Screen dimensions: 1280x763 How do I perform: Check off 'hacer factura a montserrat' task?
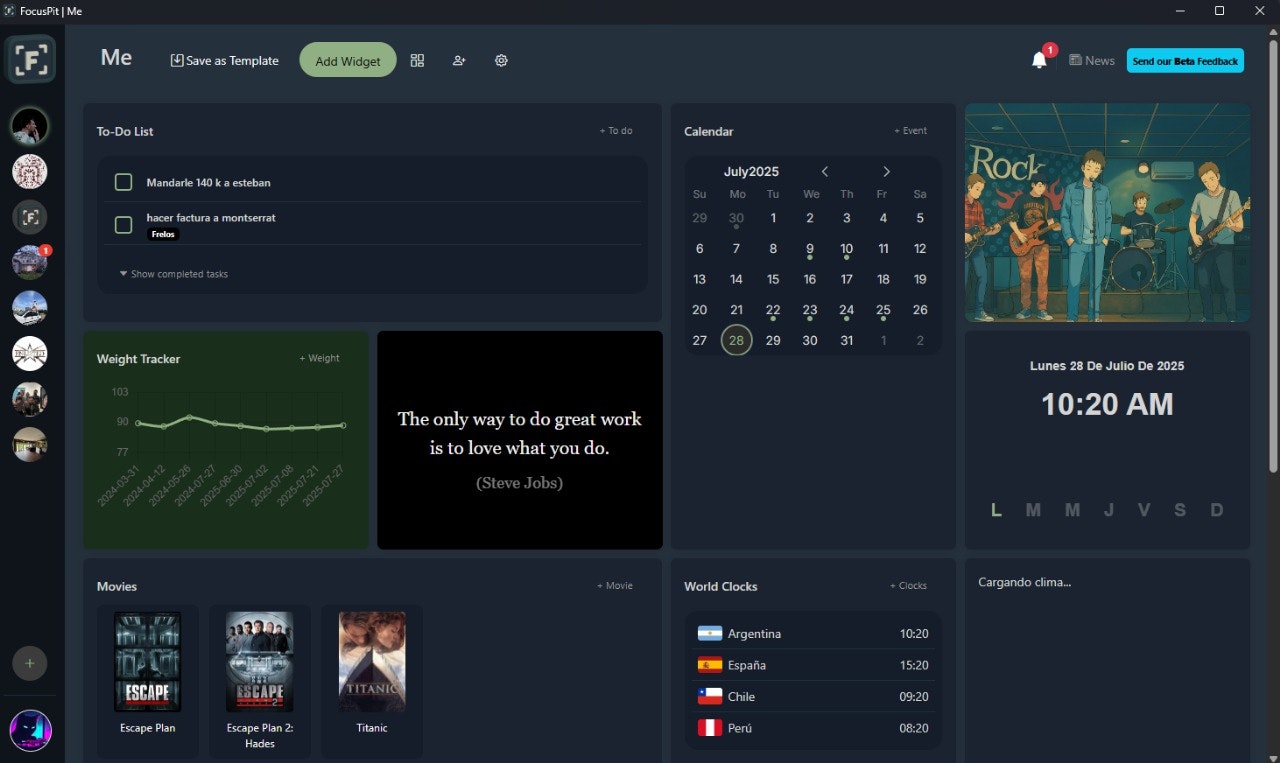[124, 225]
